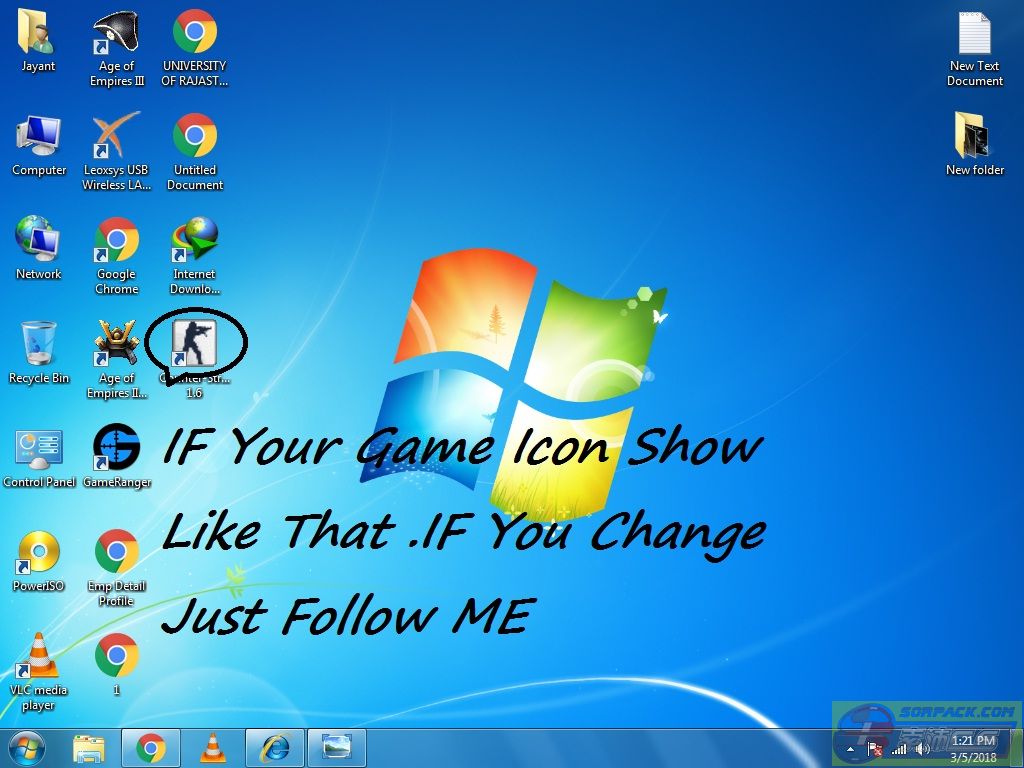The width and height of the screenshot is (1024, 768).
Task: Click the Windows Start button
Action: click(x=27, y=747)
